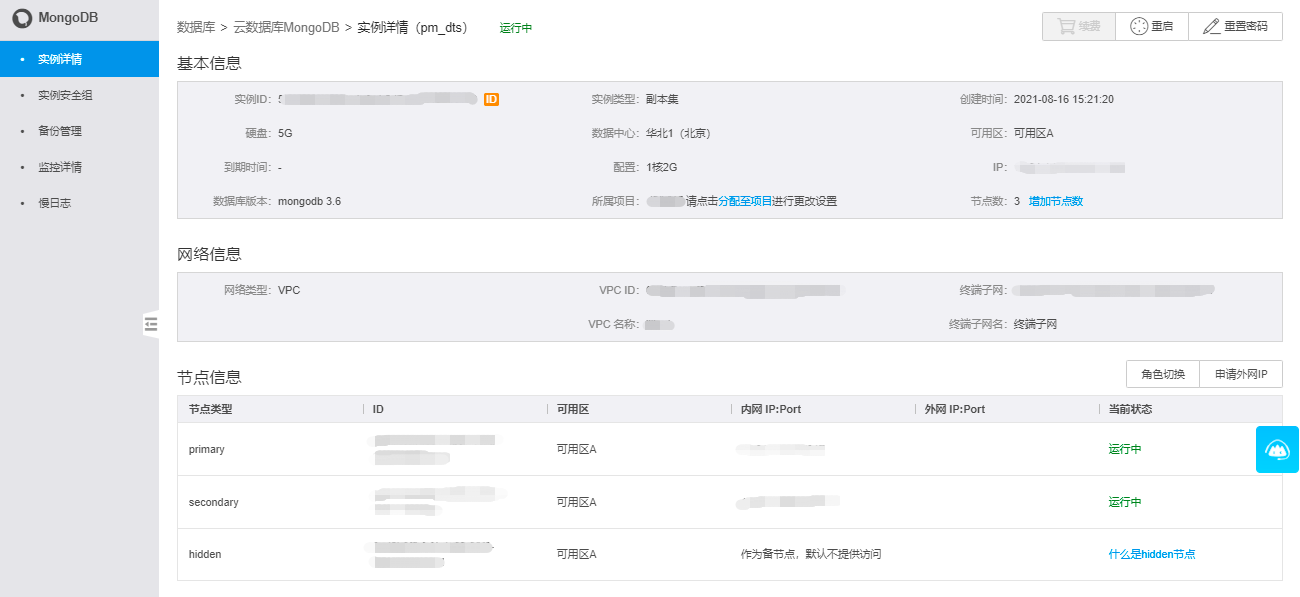Image resolution: width=1300 pixels, height=597 pixels.
Task: Click the 重启 restart button
Action: [1152, 27]
